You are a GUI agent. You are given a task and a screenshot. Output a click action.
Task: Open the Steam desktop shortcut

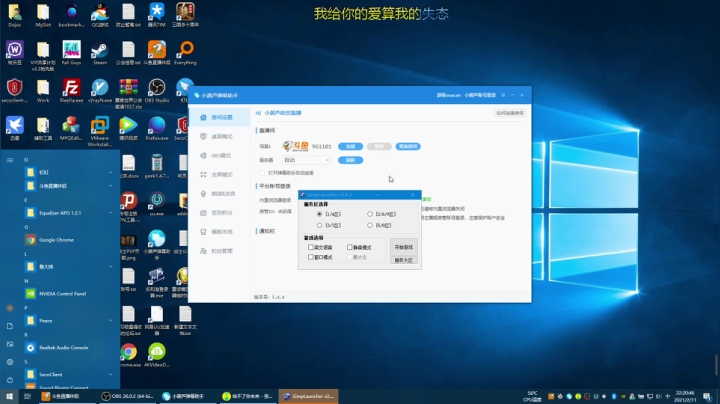(100, 54)
